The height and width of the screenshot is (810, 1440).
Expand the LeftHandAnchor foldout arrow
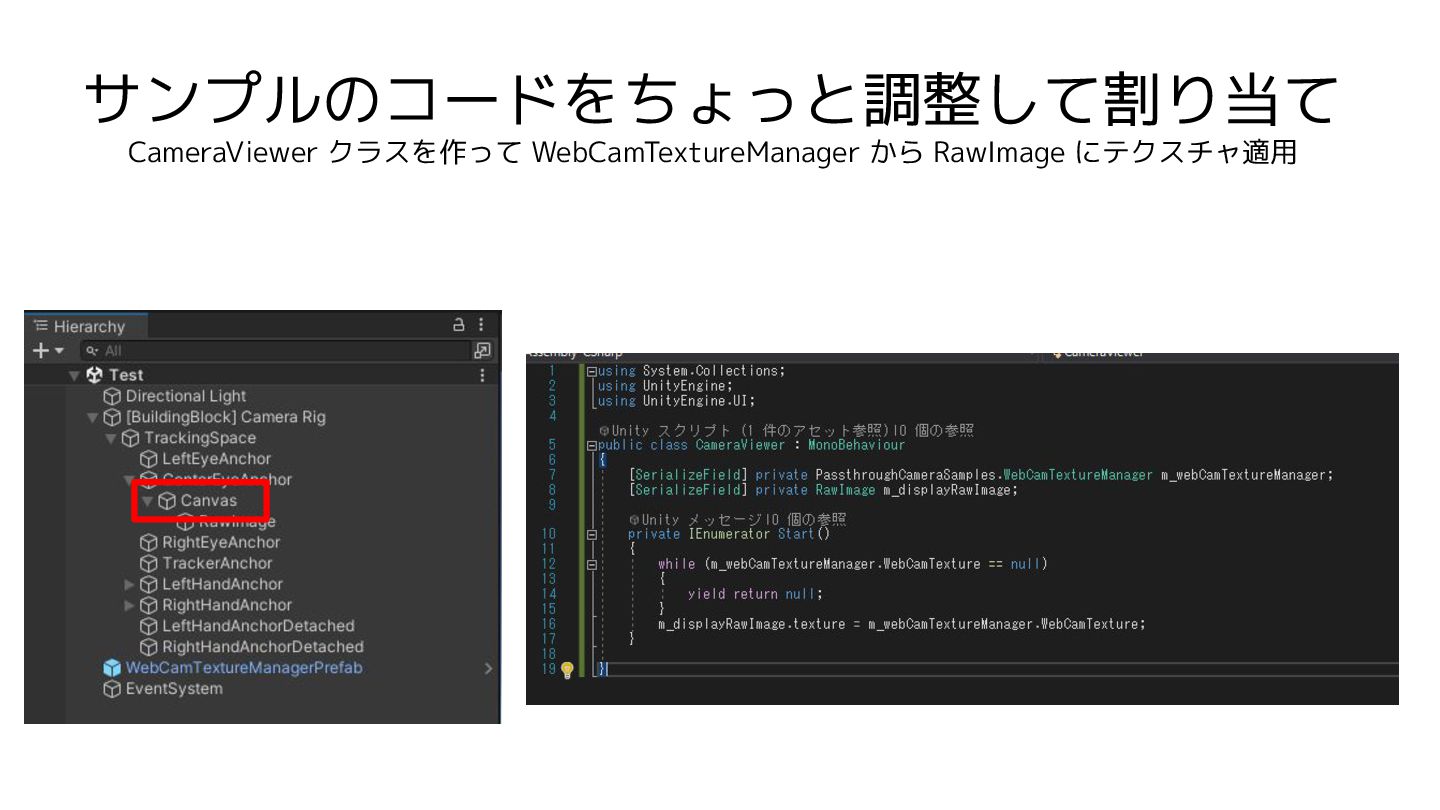(129, 584)
